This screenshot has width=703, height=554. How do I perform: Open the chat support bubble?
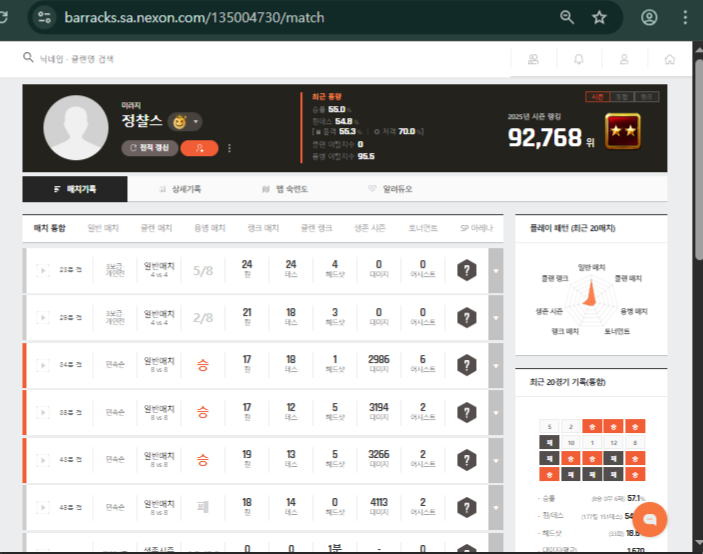(648, 519)
